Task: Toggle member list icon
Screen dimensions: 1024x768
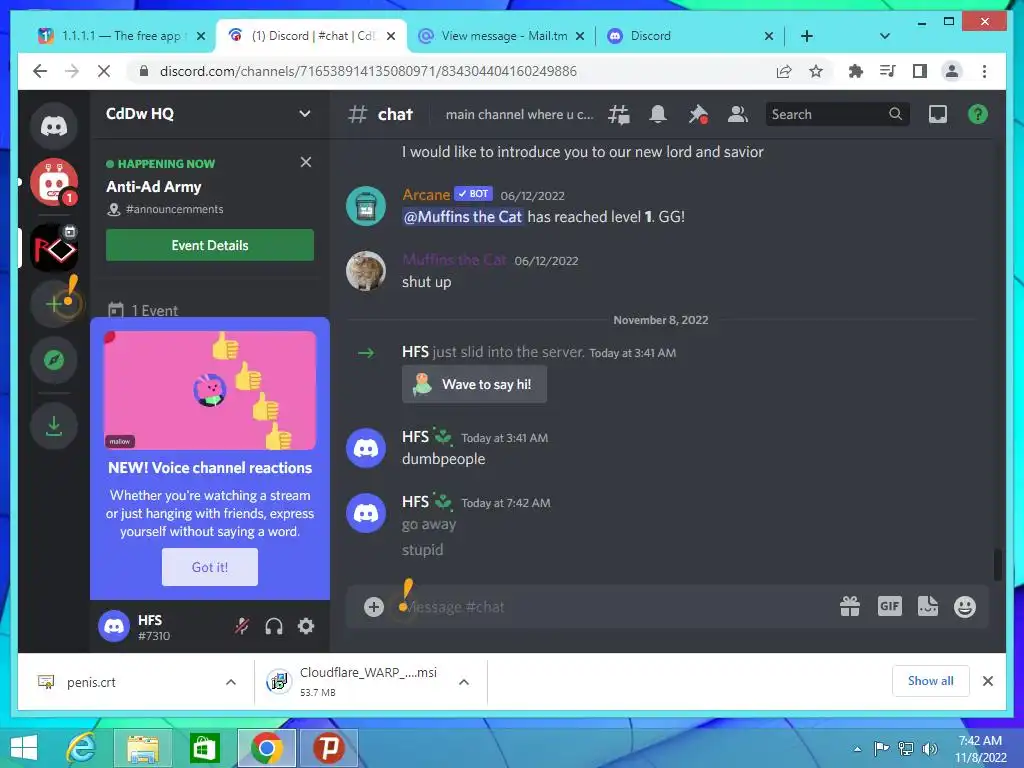Action: [737, 114]
